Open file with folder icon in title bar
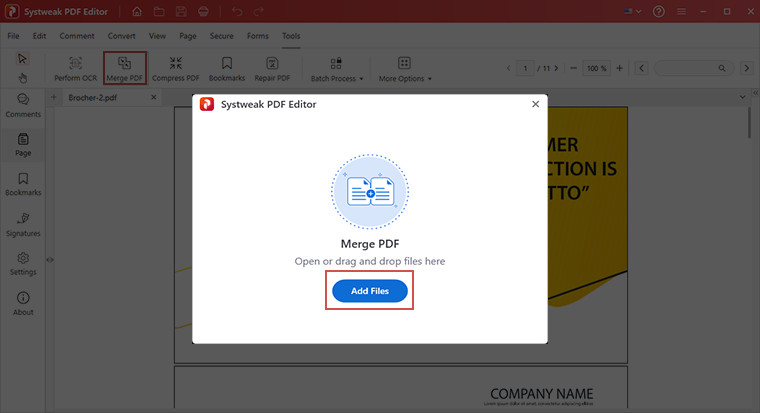 (159, 12)
